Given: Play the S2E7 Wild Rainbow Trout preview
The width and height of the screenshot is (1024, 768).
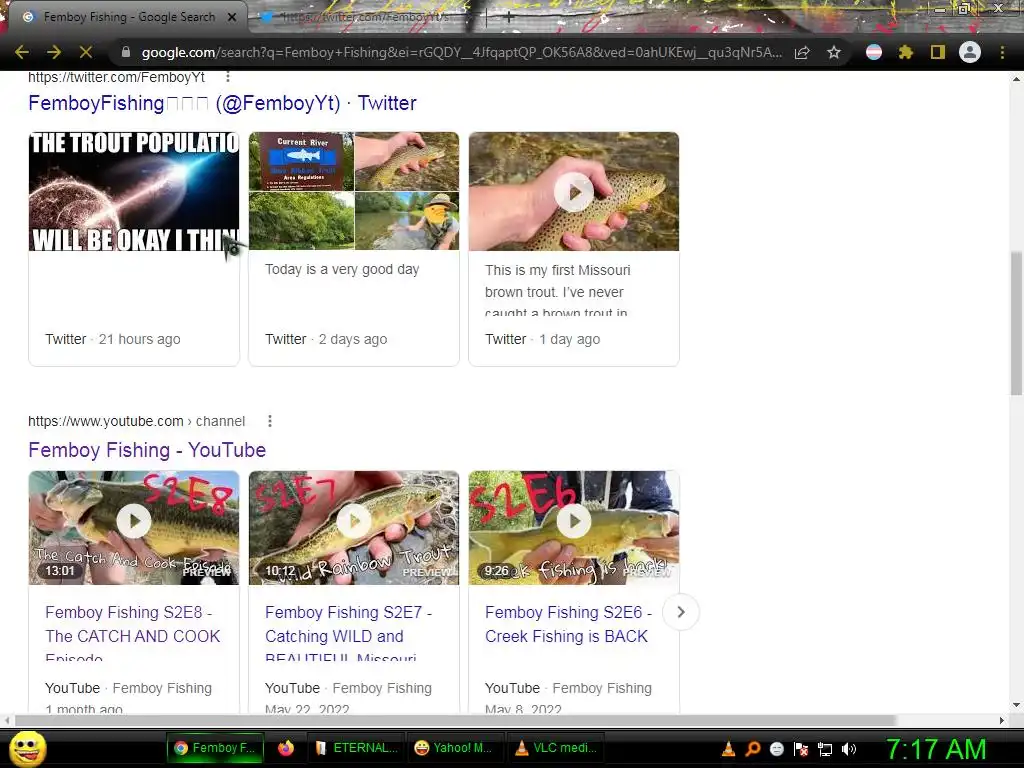Looking at the screenshot, I should pos(354,521).
